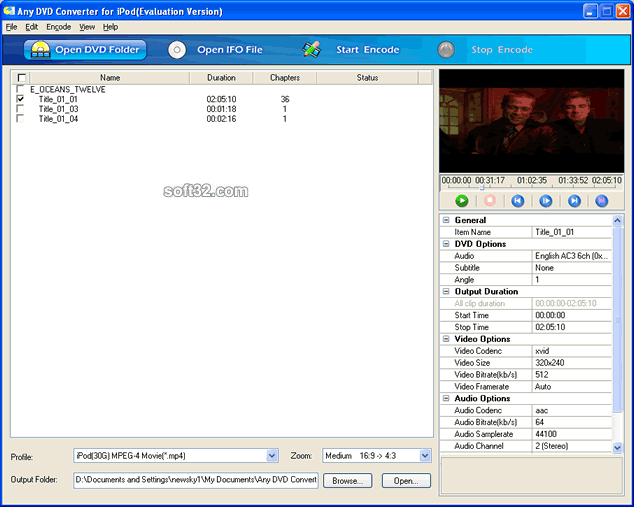Click the Subtitle value None

(x=572, y=268)
